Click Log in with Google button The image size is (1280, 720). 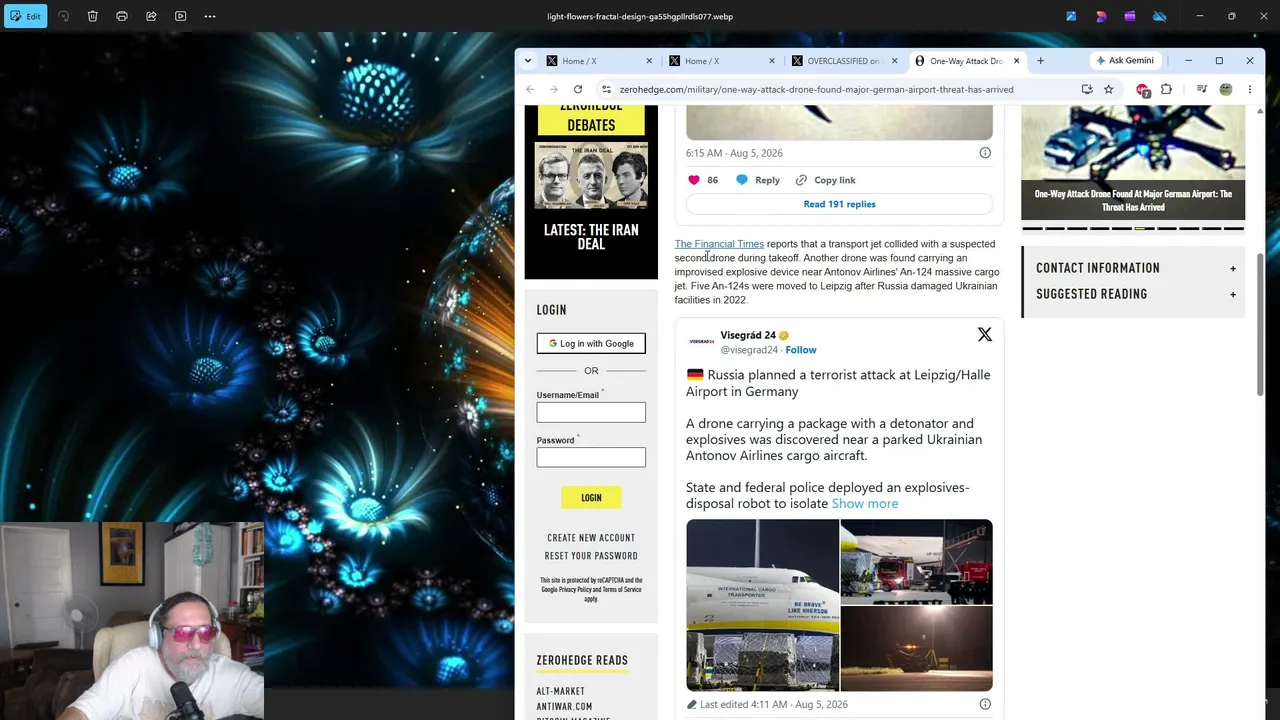coord(591,344)
